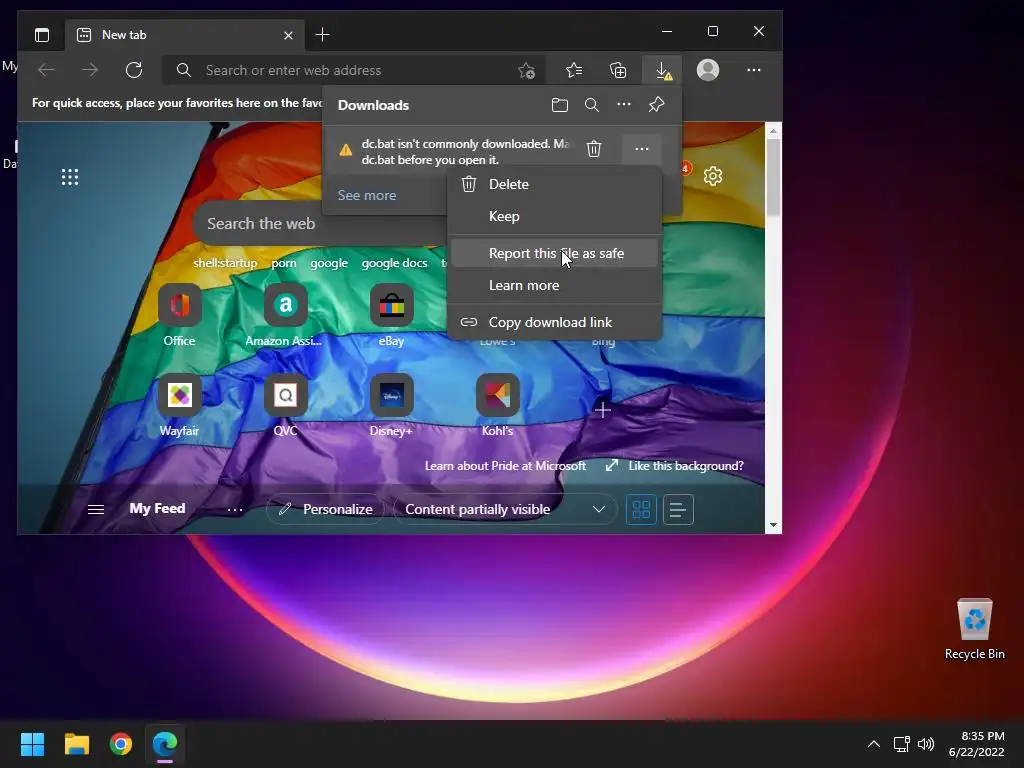Click the page vertical scrollbar thumb
This screenshot has width=1024, height=768.
click(773, 178)
